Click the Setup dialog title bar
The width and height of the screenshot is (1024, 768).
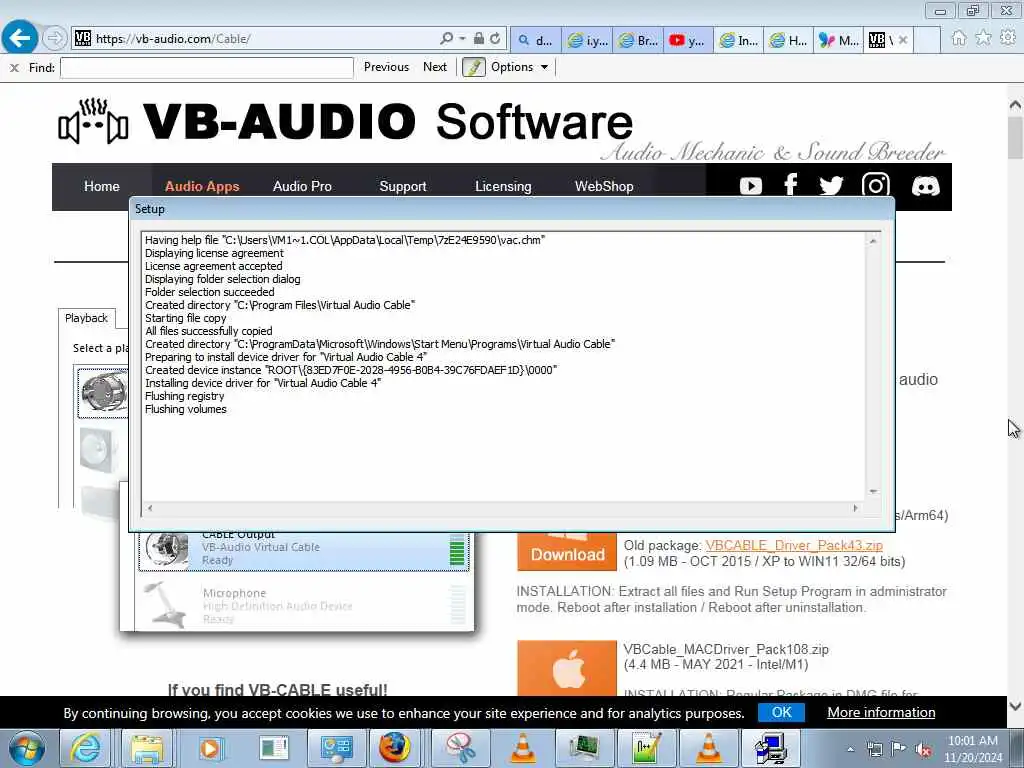[511, 209]
